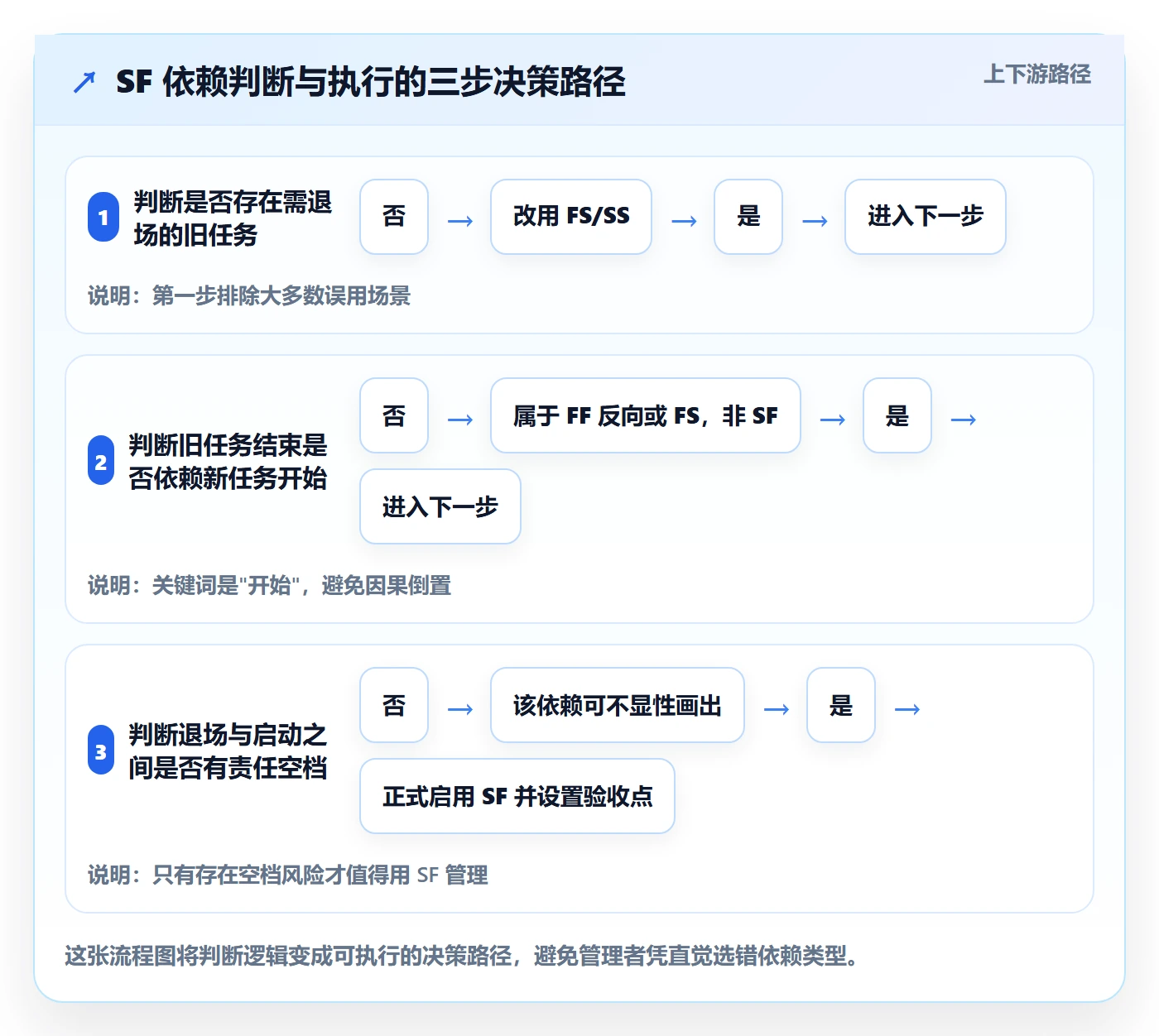Click the step 3 number badge

coord(101,751)
